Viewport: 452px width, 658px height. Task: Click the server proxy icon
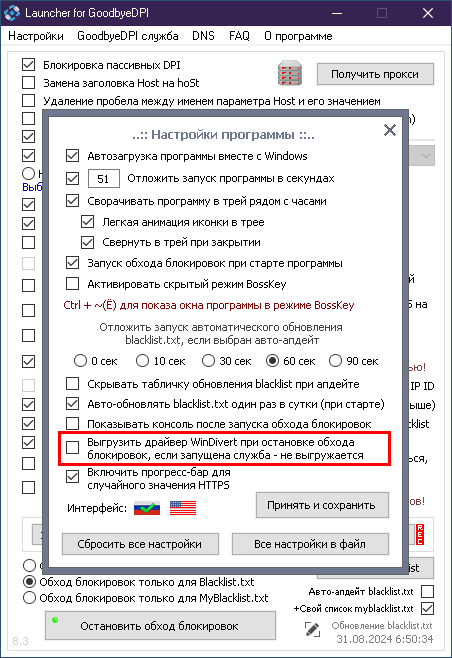point(290,73)
